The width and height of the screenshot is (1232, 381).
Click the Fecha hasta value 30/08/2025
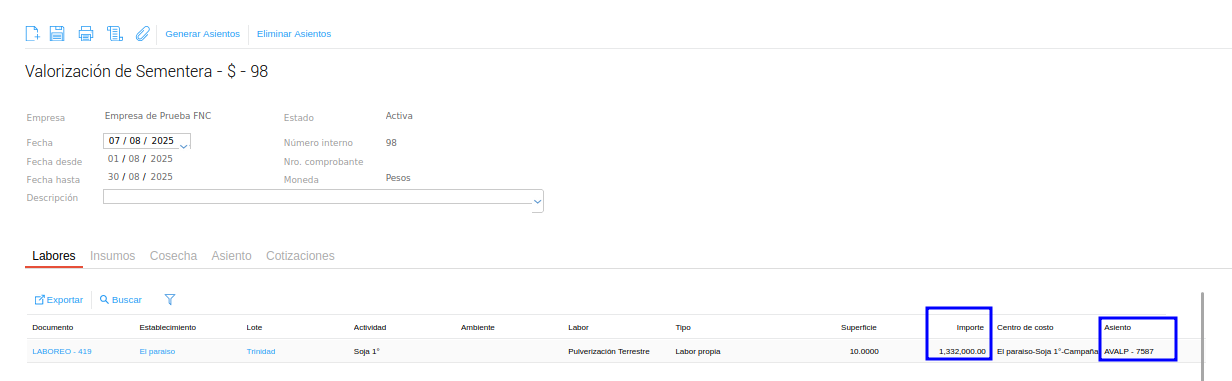141,177
